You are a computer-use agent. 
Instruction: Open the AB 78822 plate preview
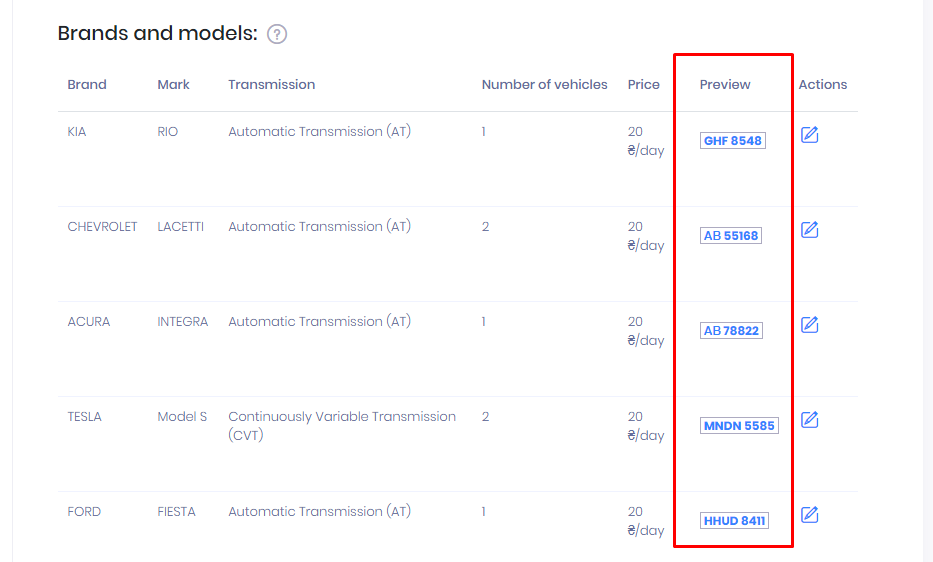click(x=731, y=331)
